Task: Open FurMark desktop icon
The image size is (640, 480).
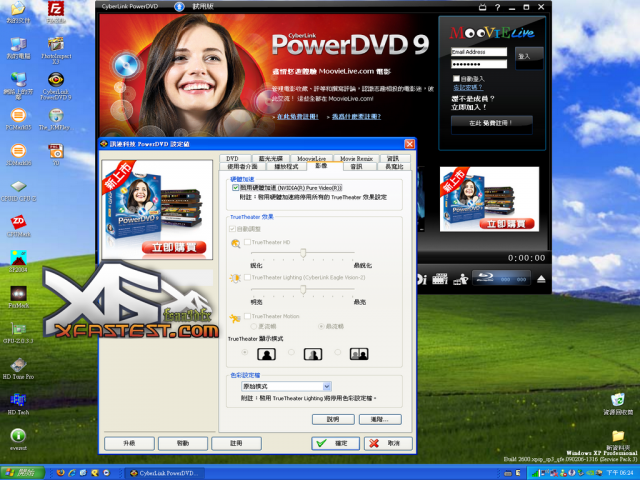Action: coord(18,298)
